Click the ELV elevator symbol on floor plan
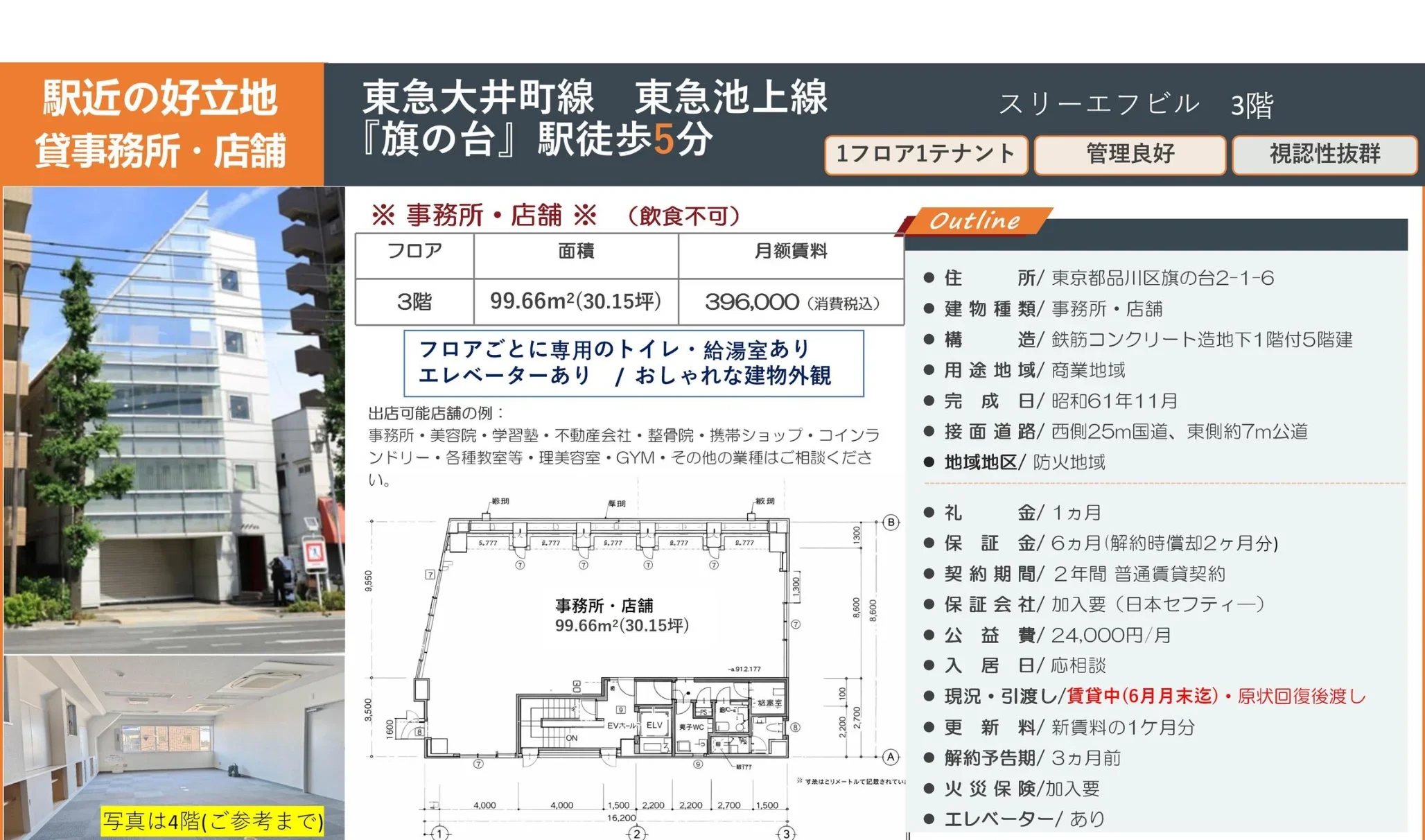1425x840 pixels. click(x=654, y=725)
